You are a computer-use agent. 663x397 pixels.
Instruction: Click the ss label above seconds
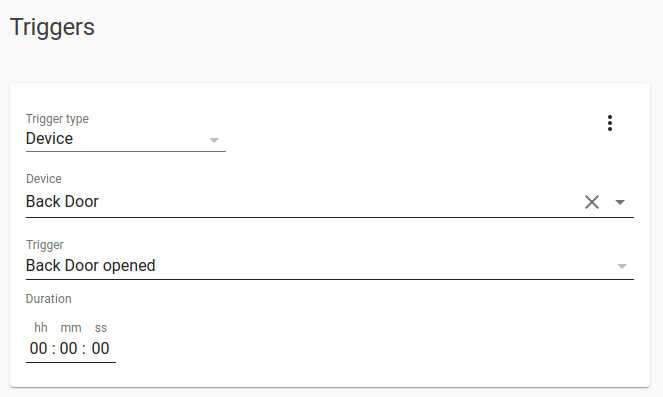(x=101, y=328)
